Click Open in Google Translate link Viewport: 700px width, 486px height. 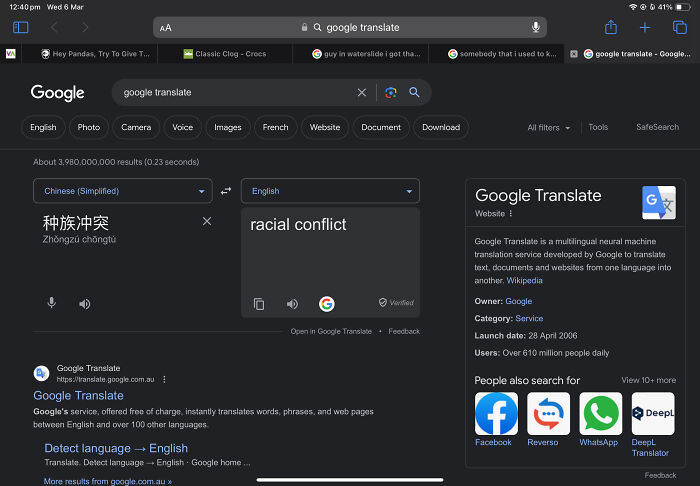[x=331, y=331]
